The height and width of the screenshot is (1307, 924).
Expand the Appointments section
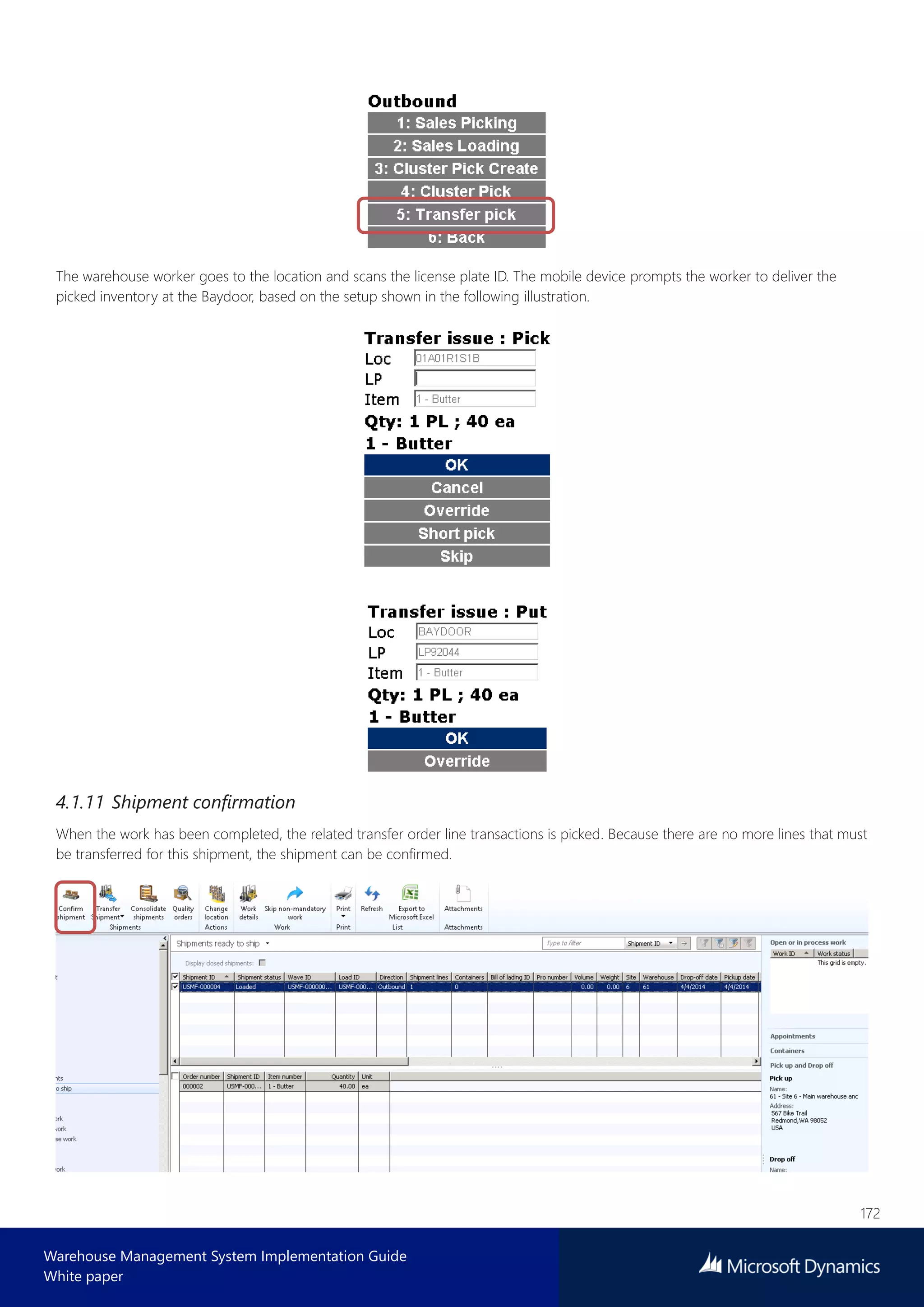(793, 1036)
